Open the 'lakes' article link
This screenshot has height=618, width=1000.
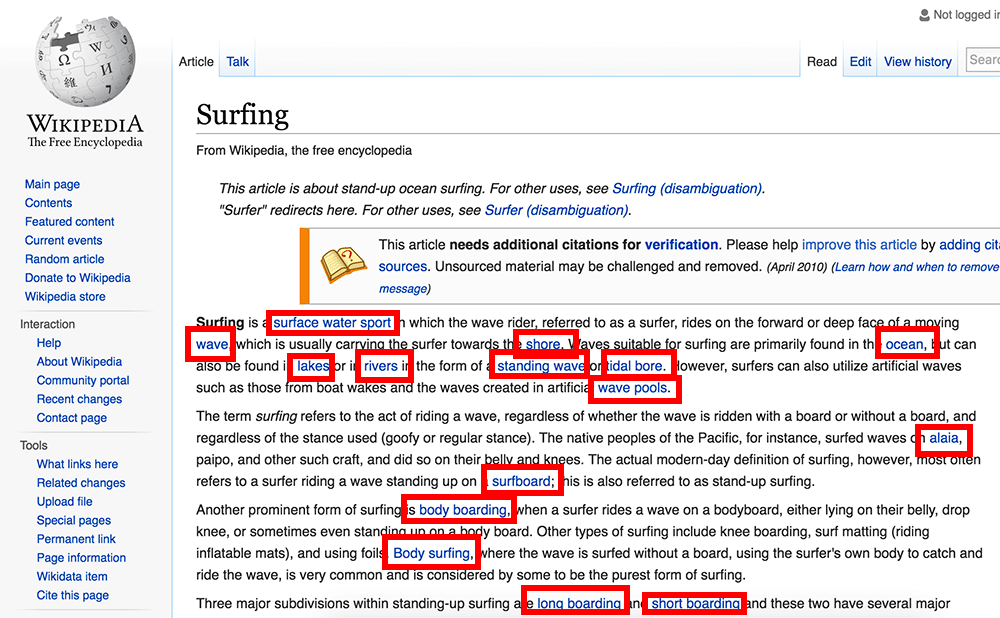313,366
